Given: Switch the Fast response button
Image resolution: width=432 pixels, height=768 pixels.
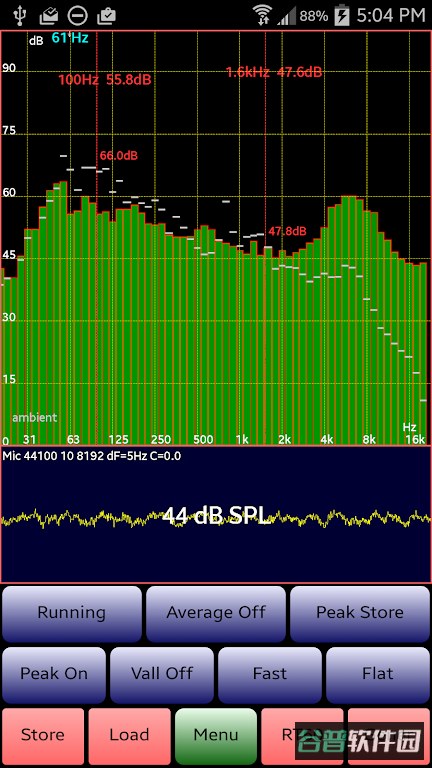Looking at the screenshot, I should coord(270,674).
